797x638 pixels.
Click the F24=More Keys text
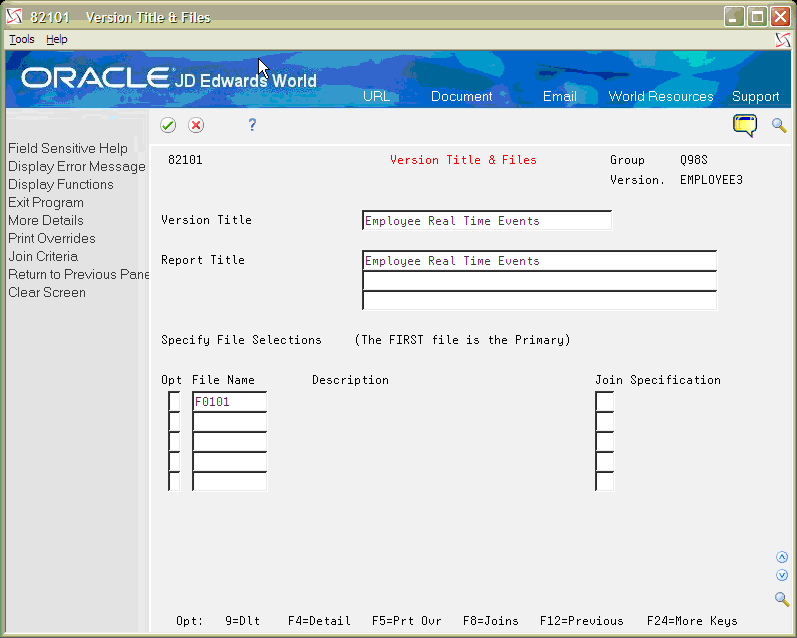[692, 621]
